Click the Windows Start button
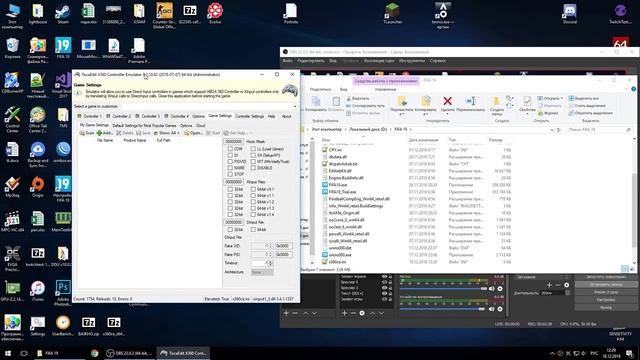 coord(7,353)
